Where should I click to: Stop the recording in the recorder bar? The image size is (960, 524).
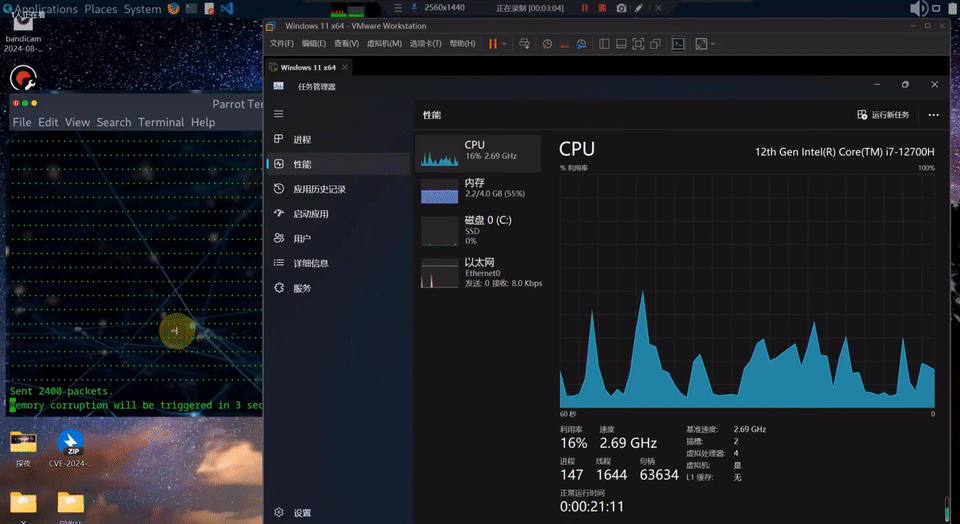click(602, 8)
